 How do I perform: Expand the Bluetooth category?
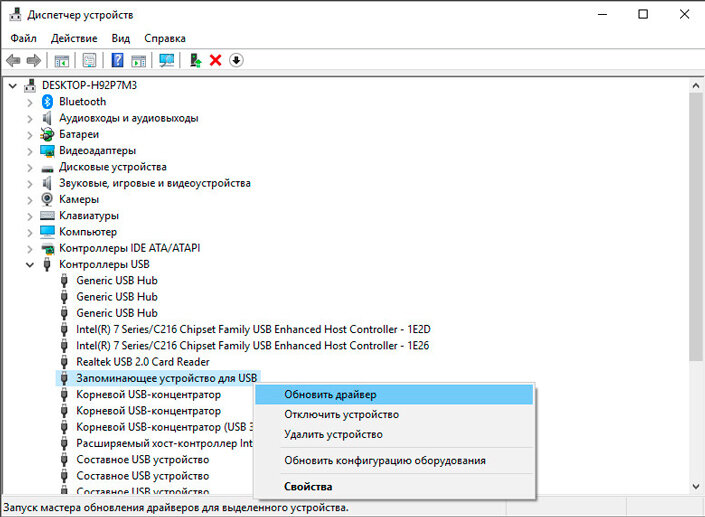click(x=30, y=103)
